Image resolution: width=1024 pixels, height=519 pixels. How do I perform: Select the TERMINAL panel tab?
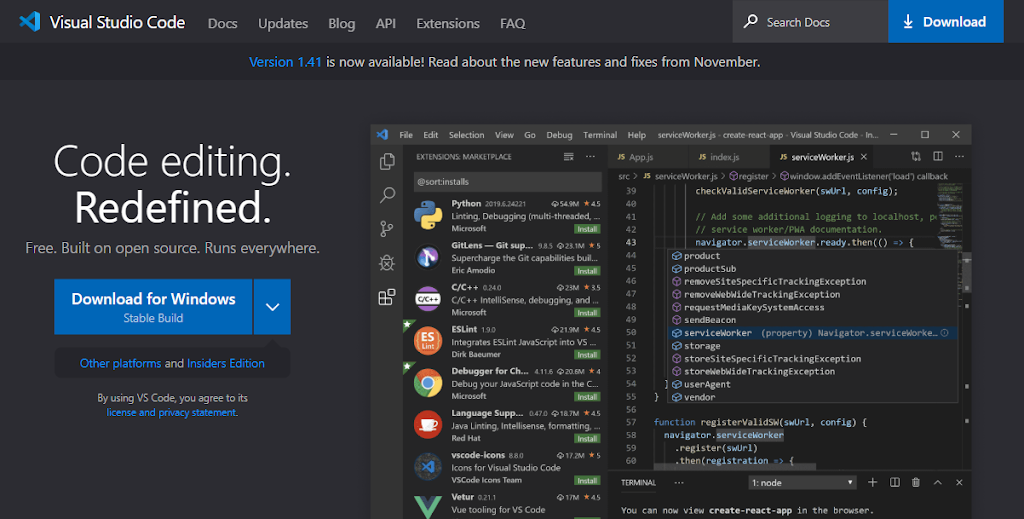638,482
